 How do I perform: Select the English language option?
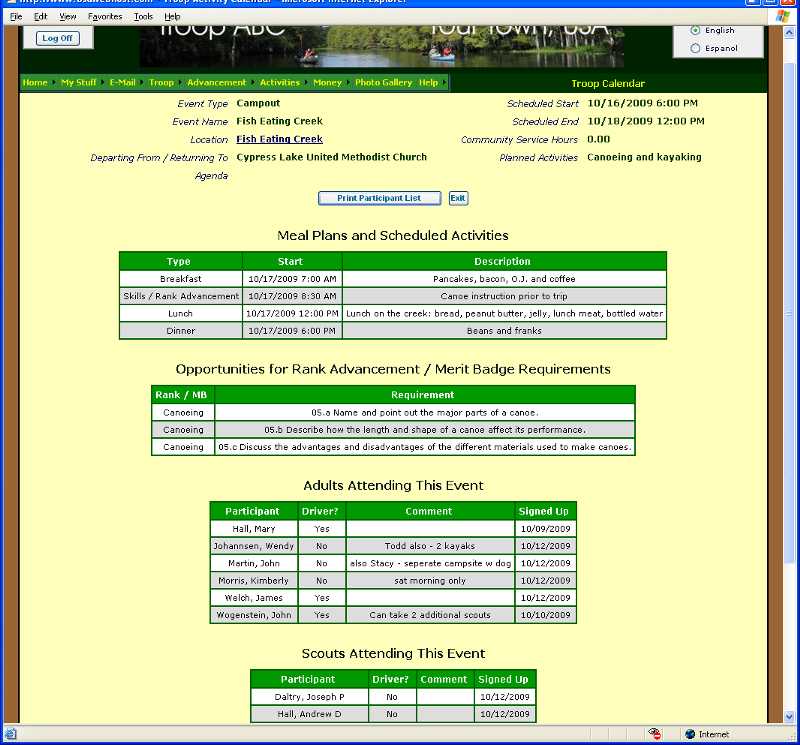[695, 30]
